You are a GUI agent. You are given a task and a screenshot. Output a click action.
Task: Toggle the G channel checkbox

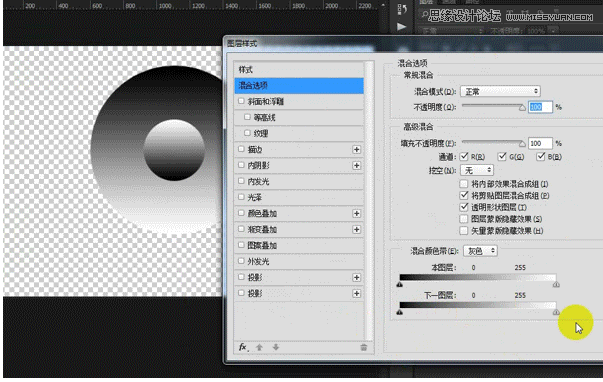pyautogui.click(x=502, y=156)
